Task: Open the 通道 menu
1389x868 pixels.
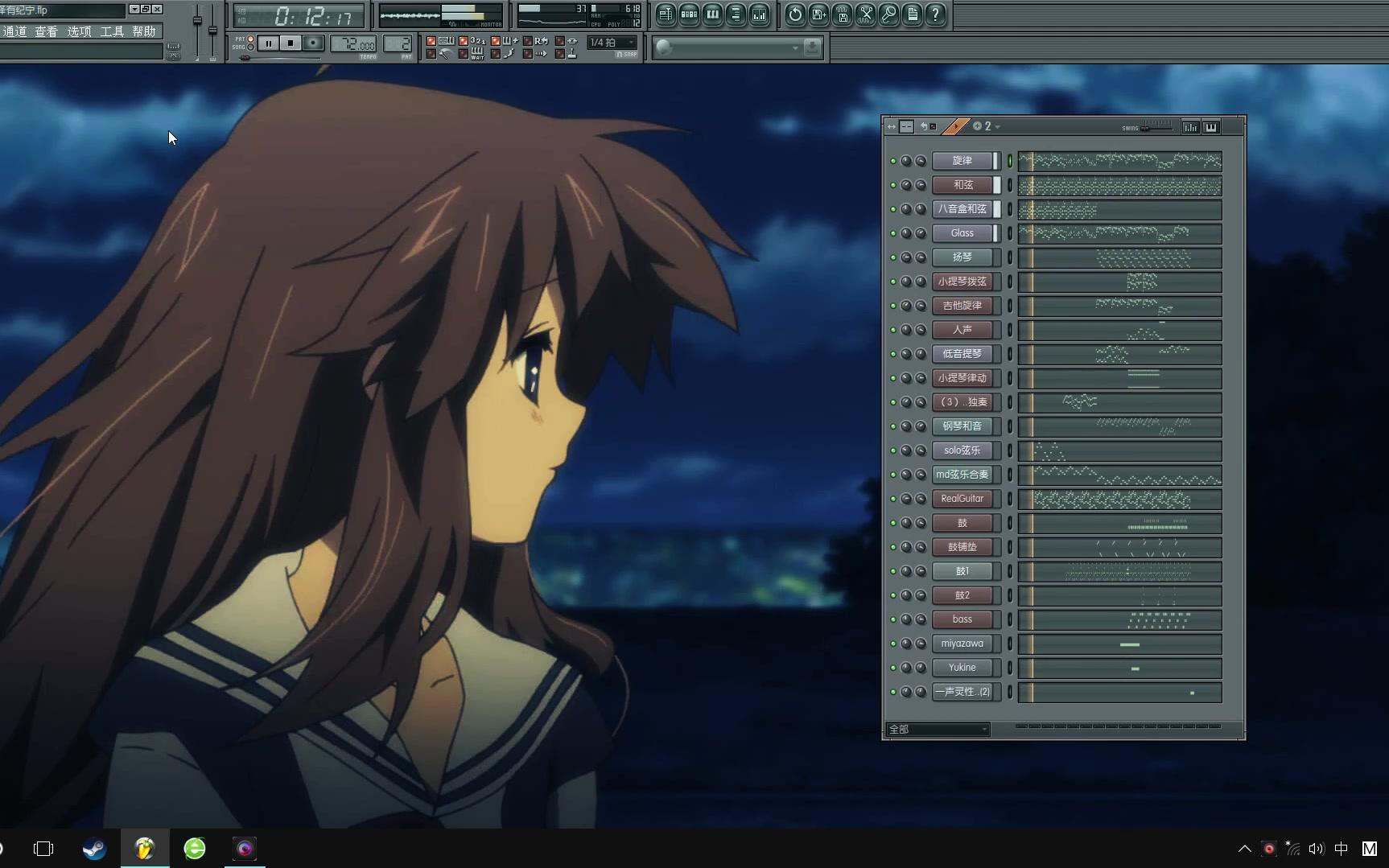Action: (14, 31)
